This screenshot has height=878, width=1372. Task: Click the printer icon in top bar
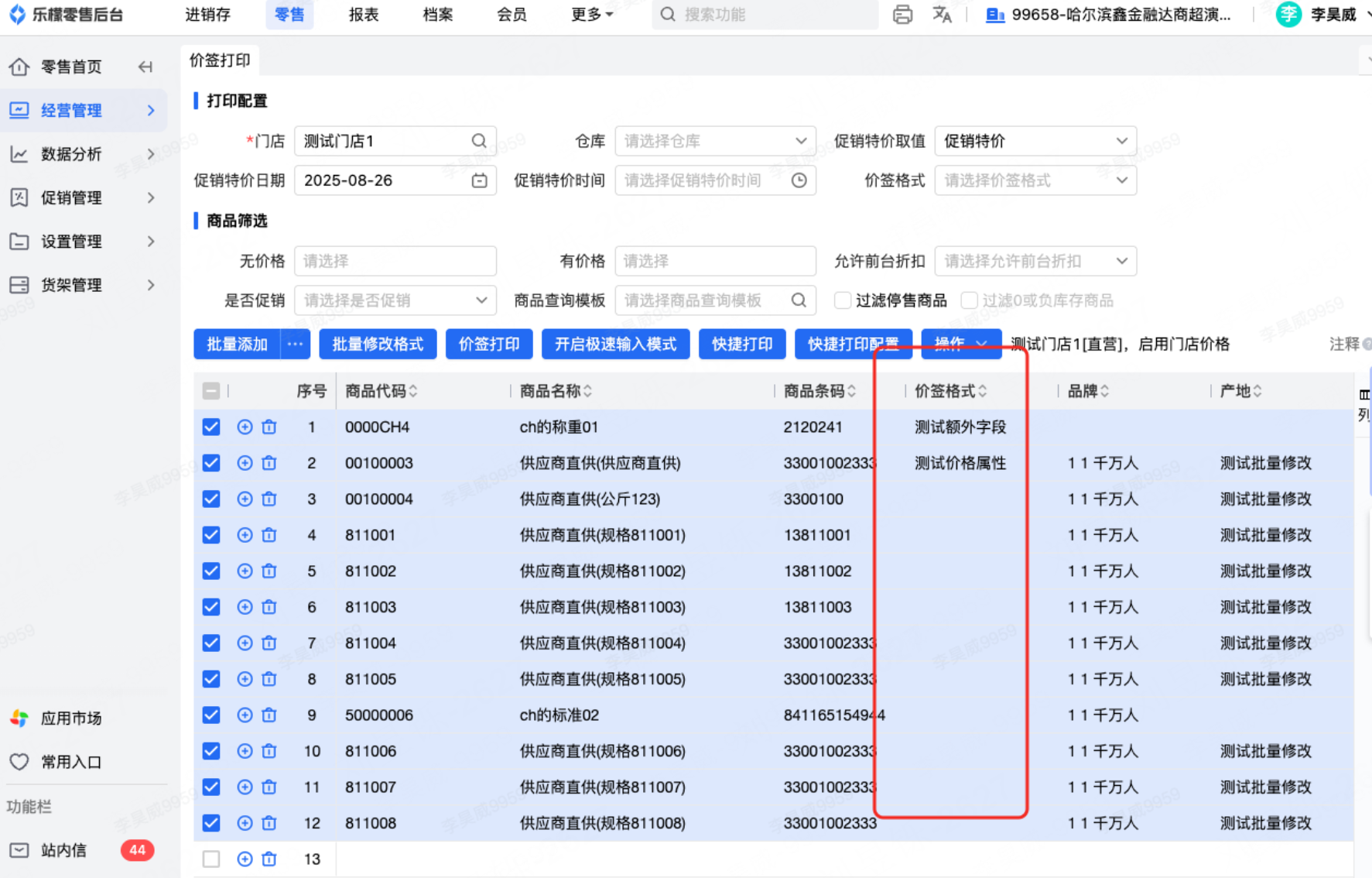click(902, 15)
